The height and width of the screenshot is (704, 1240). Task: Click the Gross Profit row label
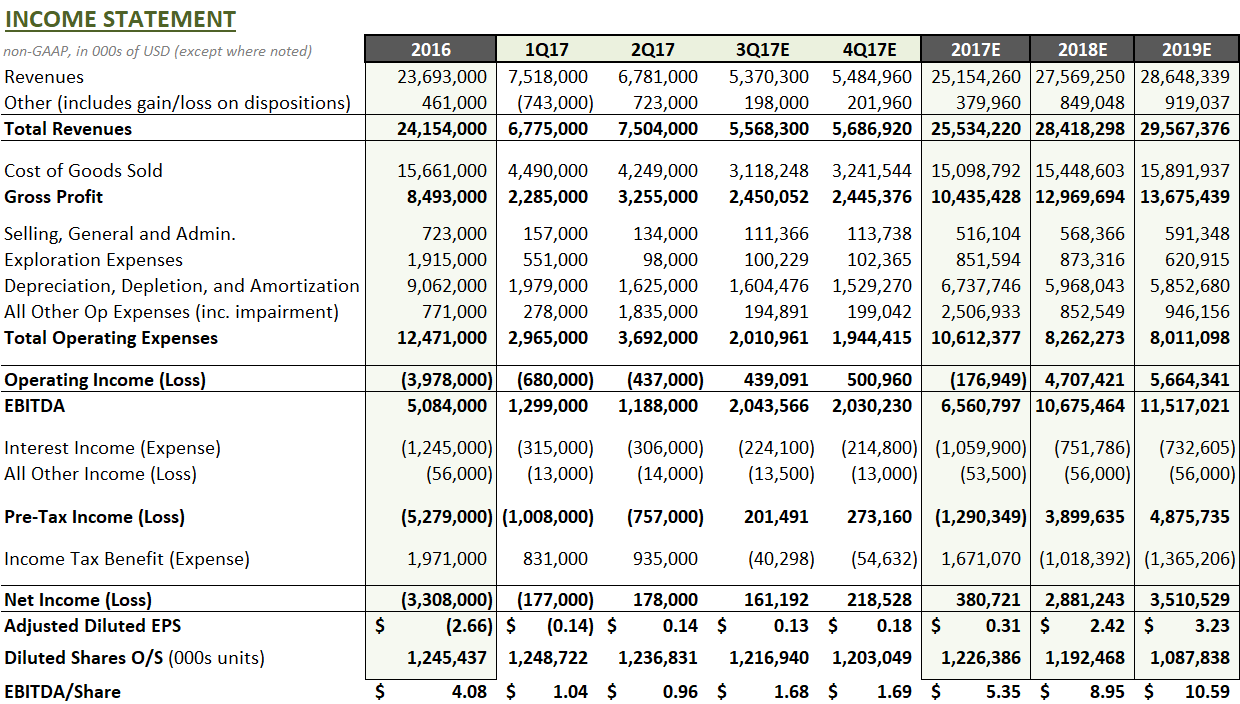coord(55,196)
